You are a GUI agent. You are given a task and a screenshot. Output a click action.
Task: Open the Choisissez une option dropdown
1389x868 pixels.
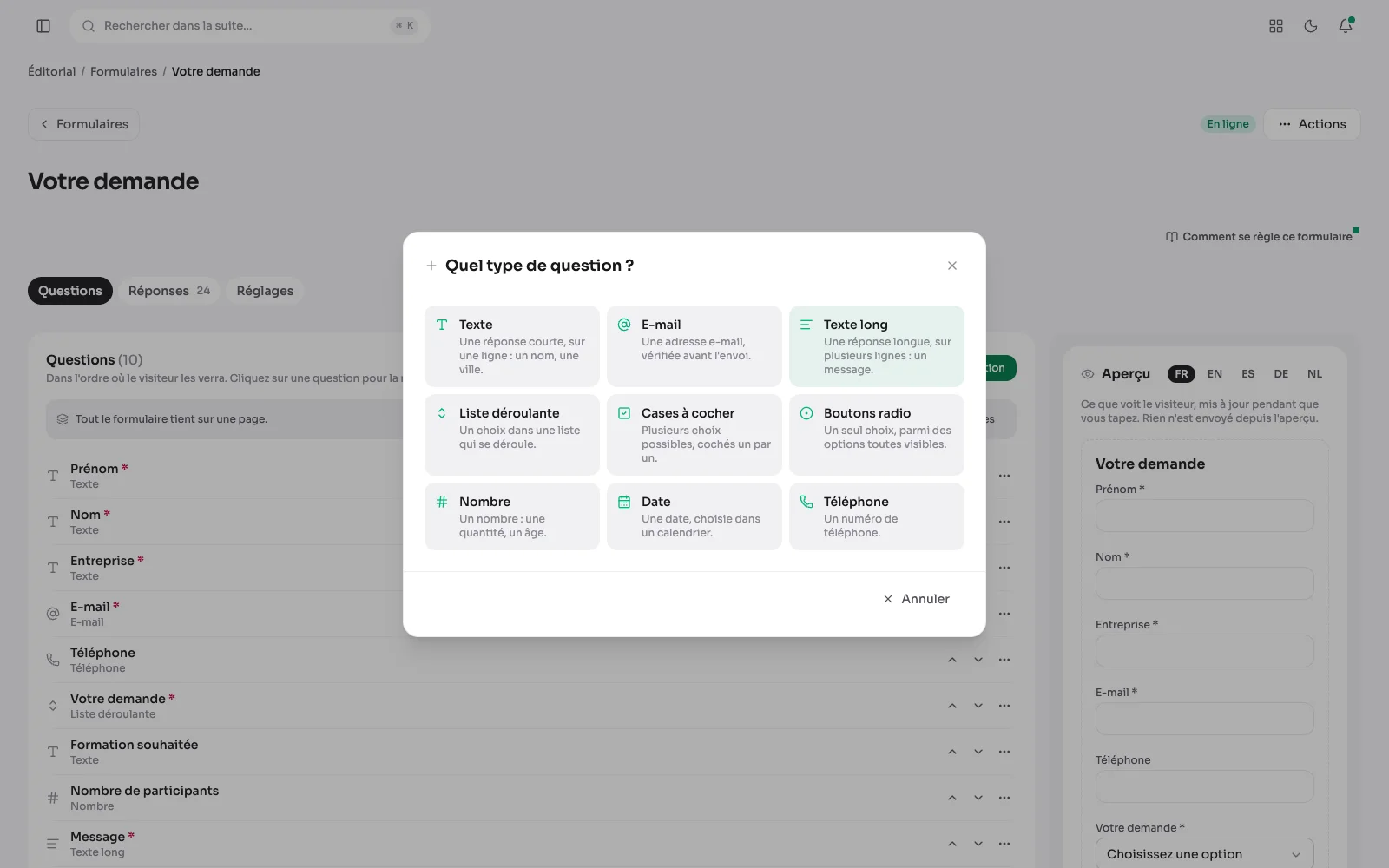pyautogui.click(x=1204, y=854)
